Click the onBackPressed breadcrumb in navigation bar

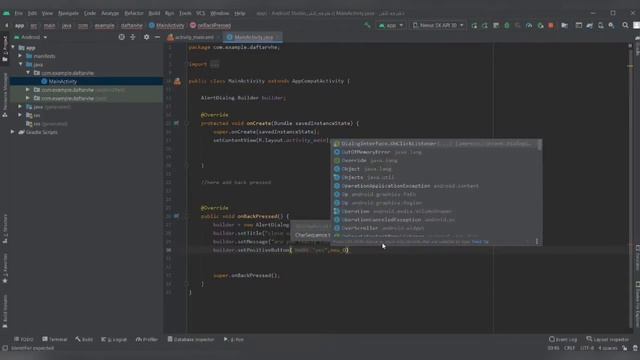click(x=211, y=25)
